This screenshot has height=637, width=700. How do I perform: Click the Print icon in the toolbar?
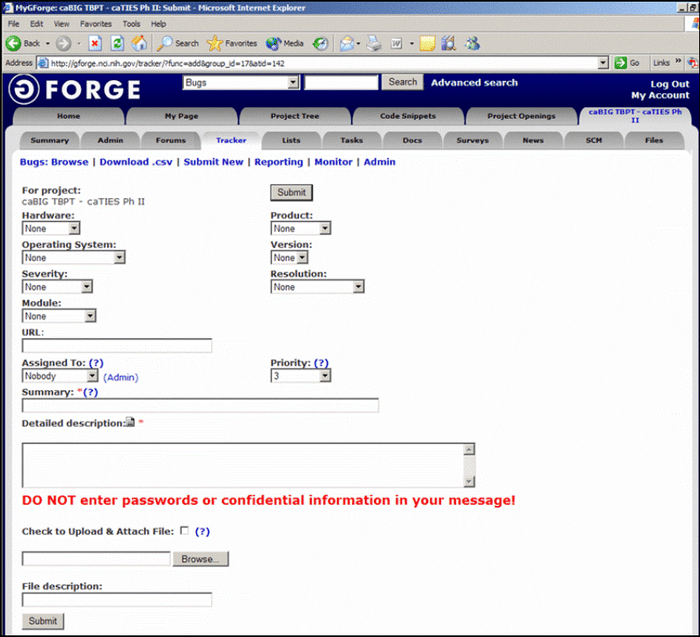coord(373,43)
